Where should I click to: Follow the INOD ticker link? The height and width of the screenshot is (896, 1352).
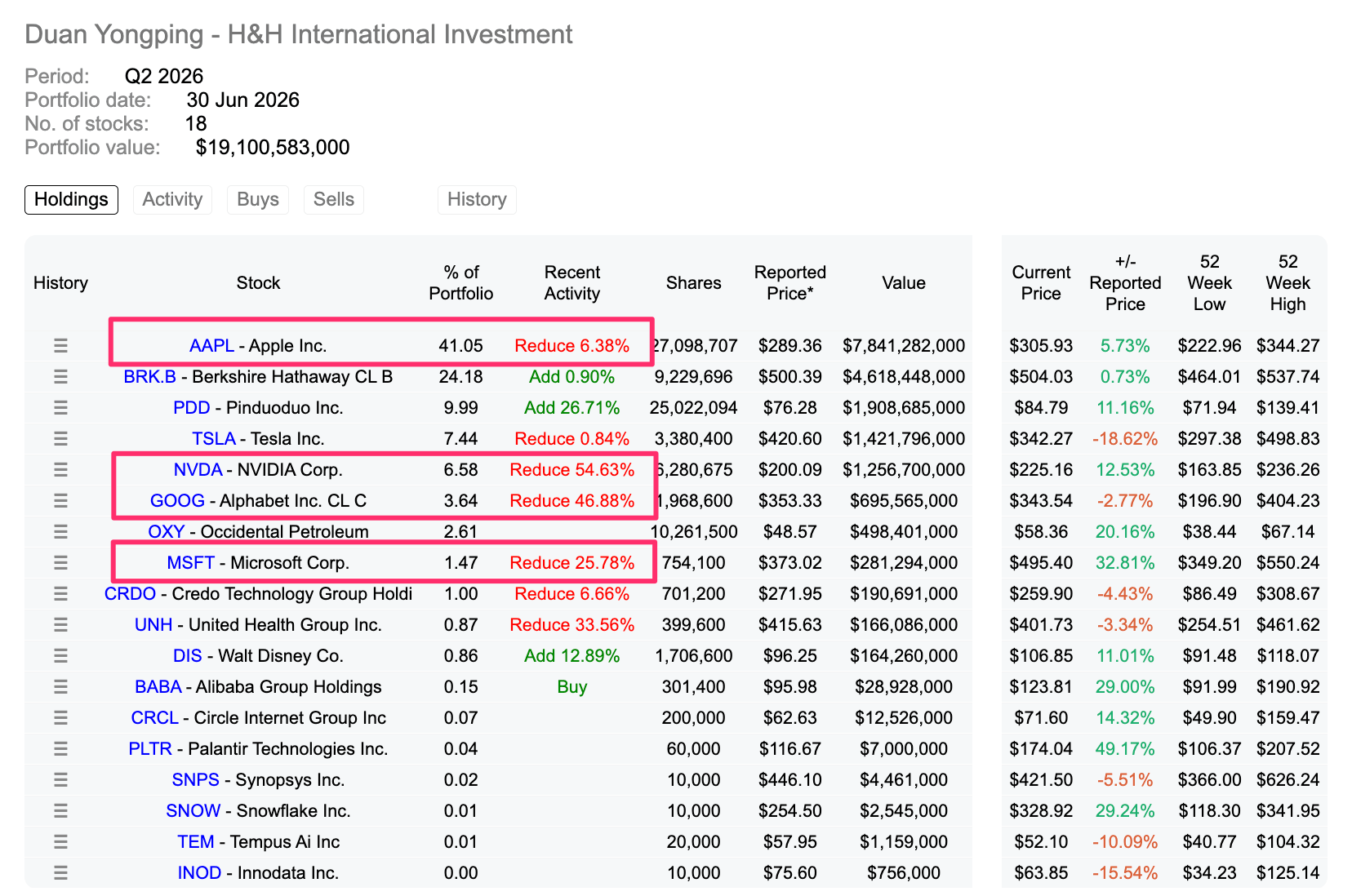point(199,873)
